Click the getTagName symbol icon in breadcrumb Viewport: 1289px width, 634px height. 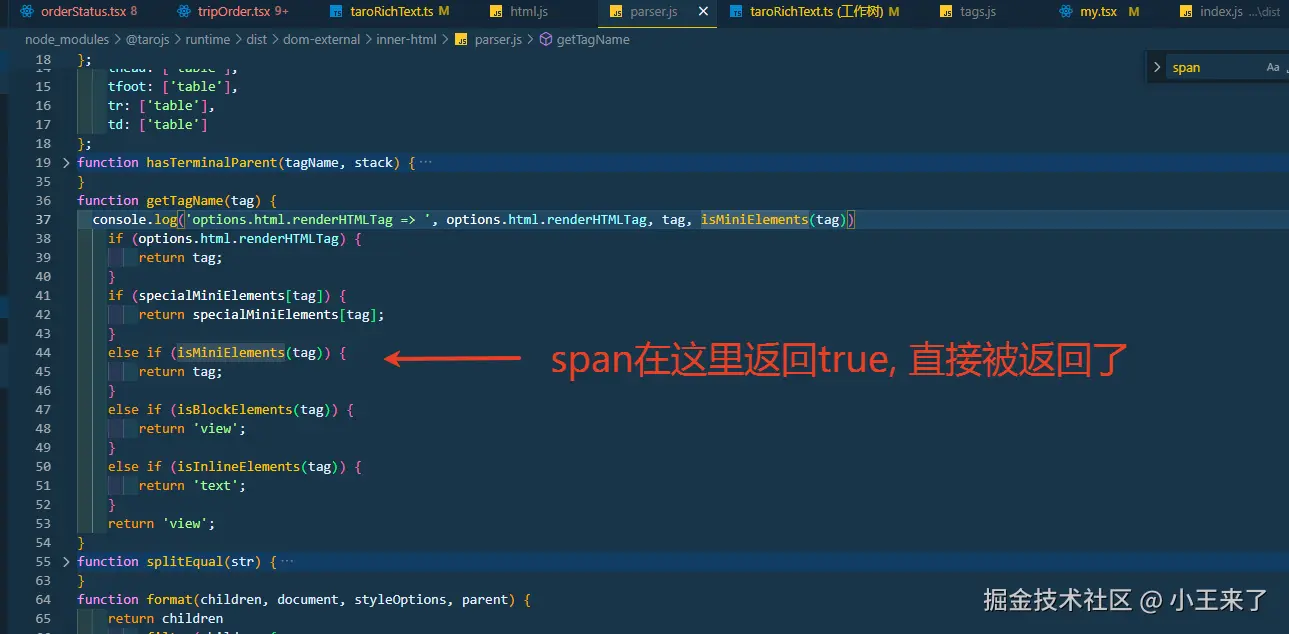pyautogui.click(x=546, y=39)
